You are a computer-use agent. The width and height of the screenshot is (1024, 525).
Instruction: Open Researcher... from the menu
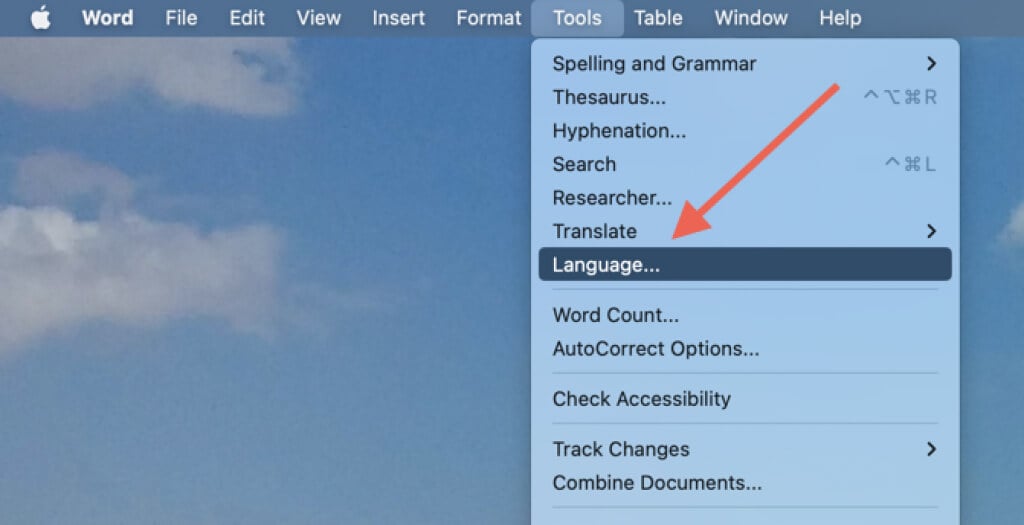[x=745, y=198]
